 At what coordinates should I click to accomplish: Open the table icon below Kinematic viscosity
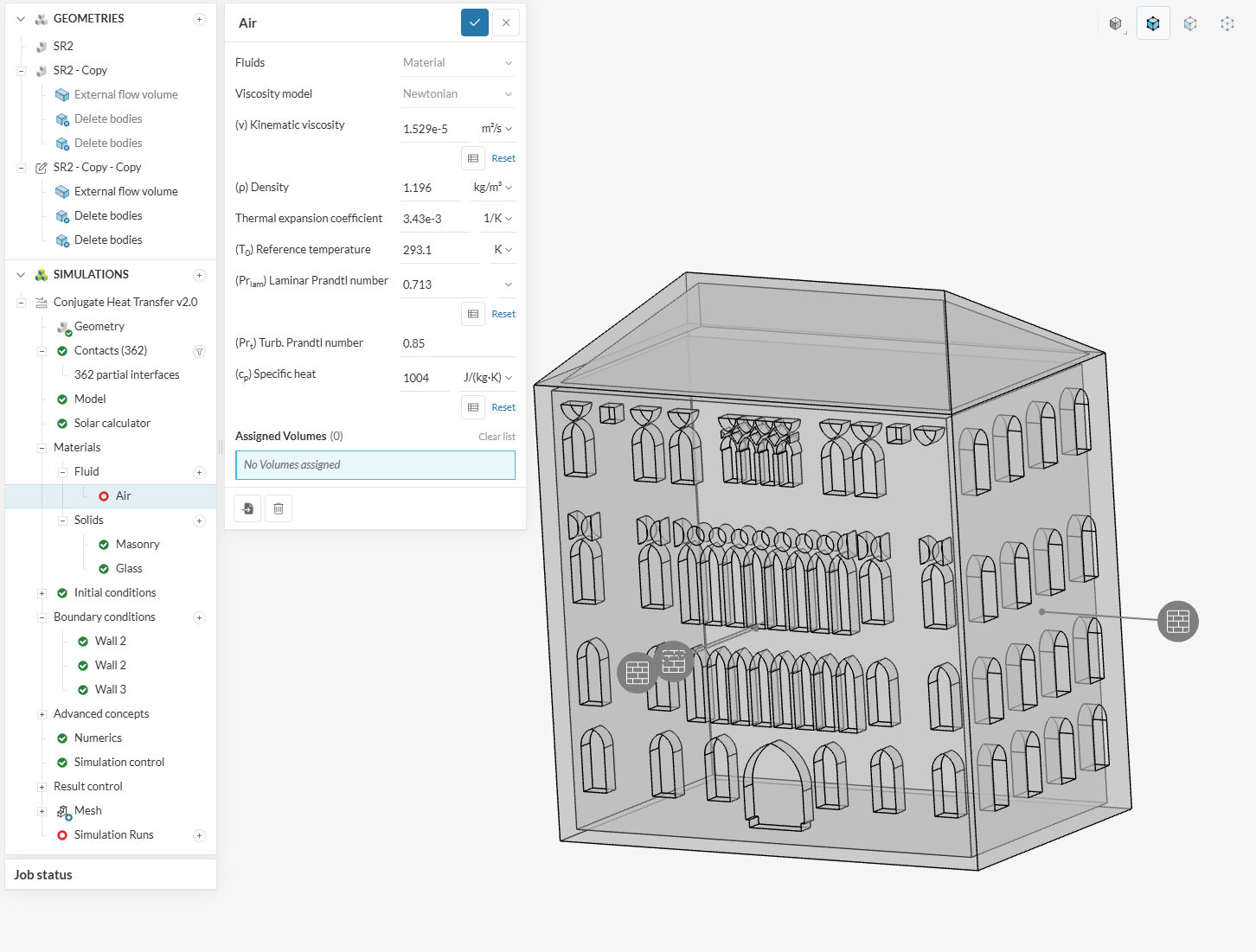tap(473, 158)
